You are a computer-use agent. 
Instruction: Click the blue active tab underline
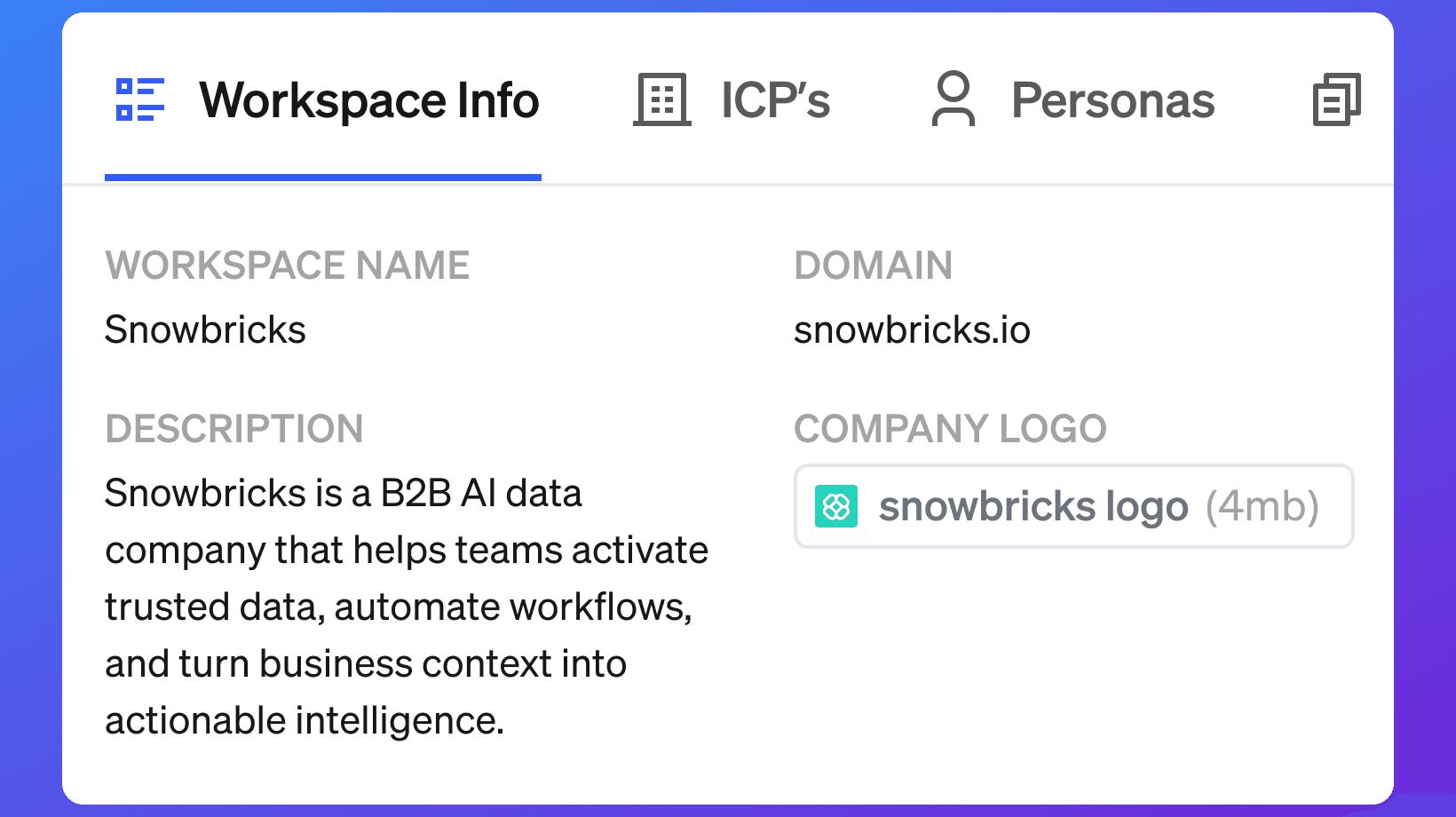pos(323,178)
